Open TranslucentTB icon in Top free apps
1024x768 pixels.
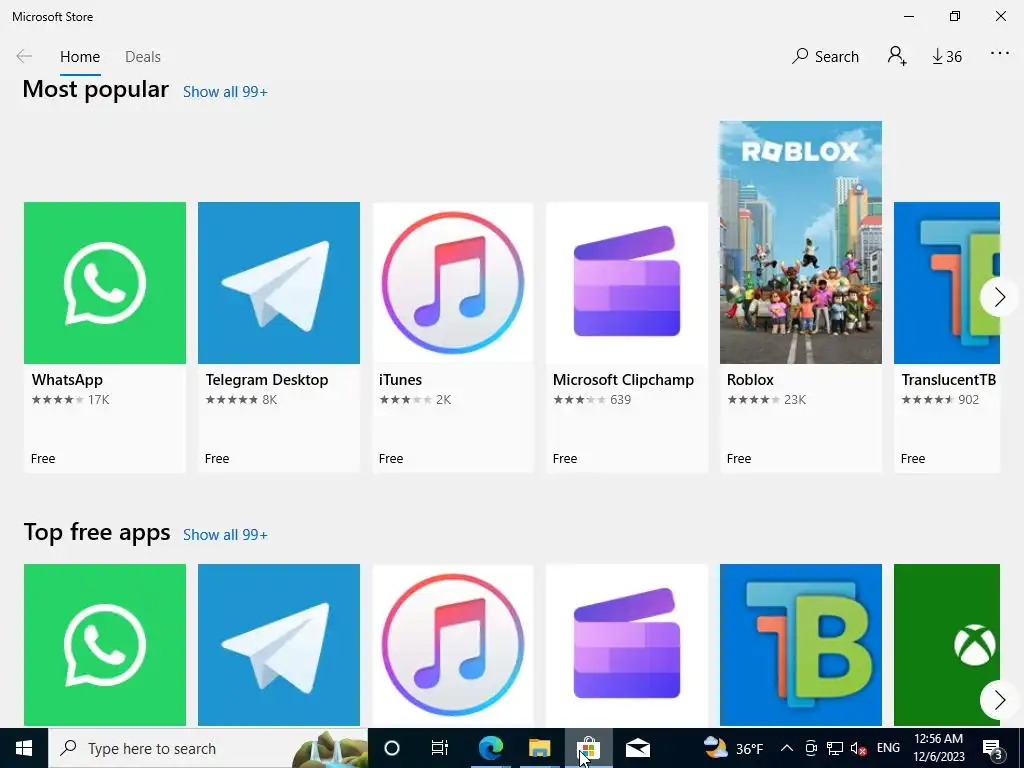click(x=801, y=645)
